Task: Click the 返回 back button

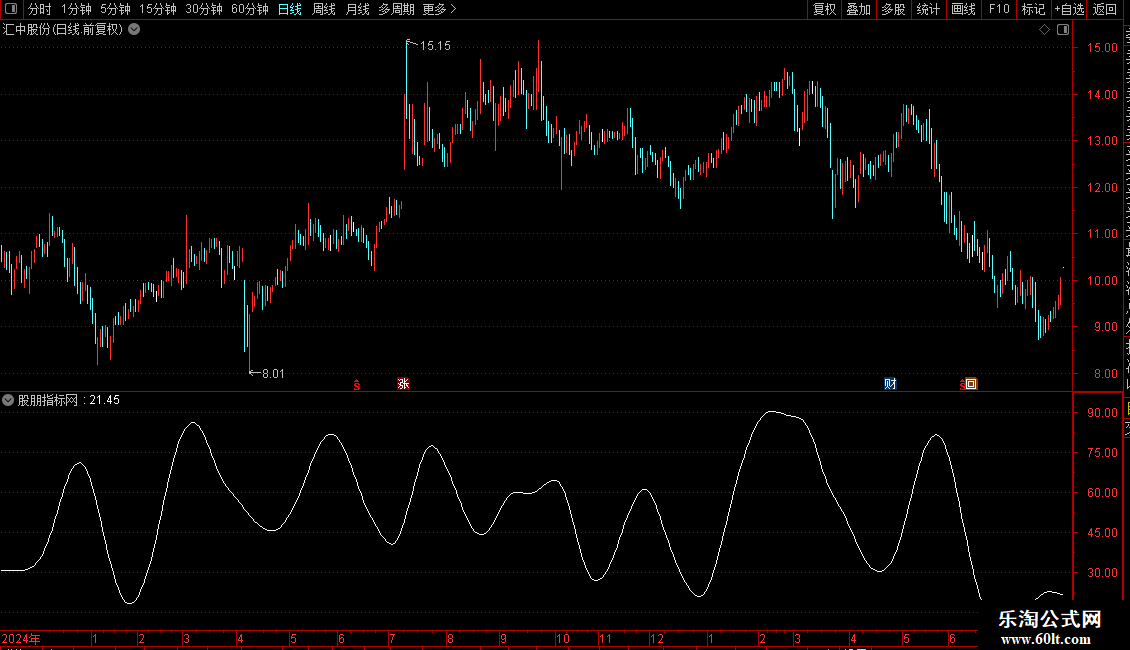Action: 1105,9
